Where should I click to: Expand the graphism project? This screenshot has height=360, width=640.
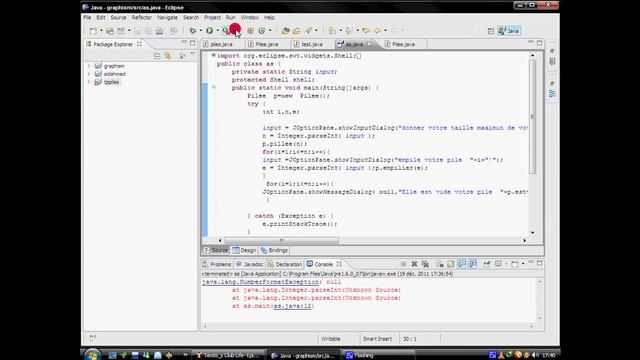point(89,66)
